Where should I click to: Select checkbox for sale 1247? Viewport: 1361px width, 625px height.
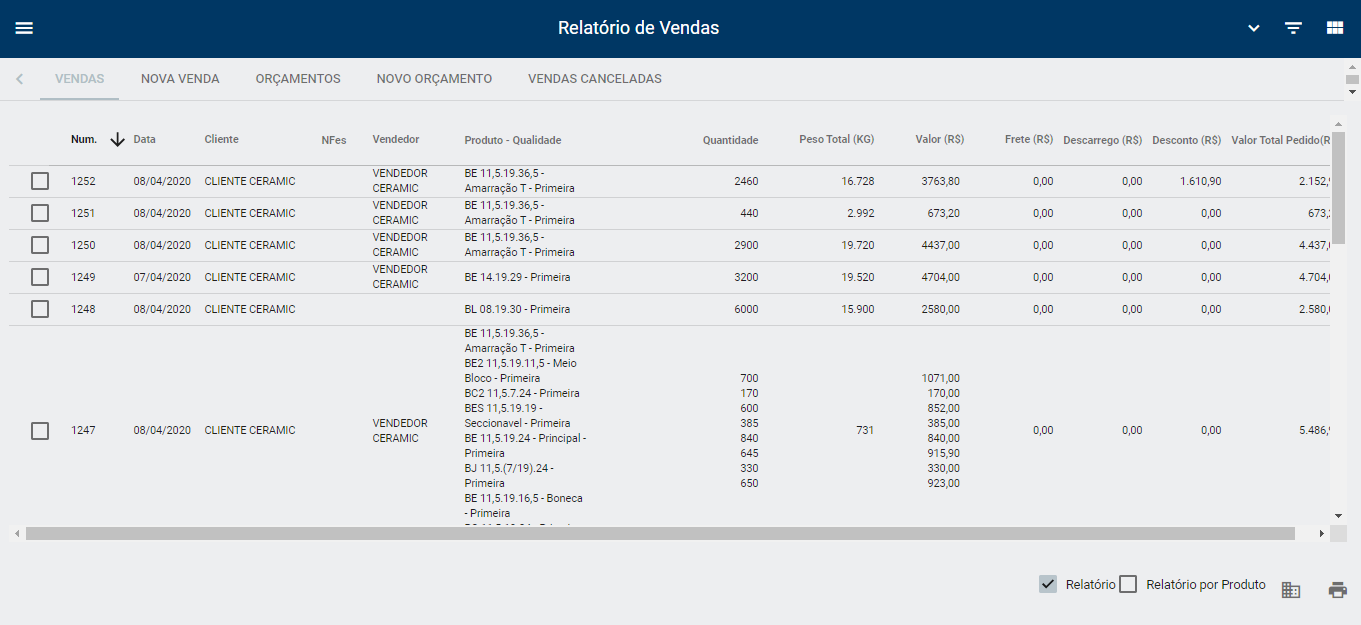[40, 431]
